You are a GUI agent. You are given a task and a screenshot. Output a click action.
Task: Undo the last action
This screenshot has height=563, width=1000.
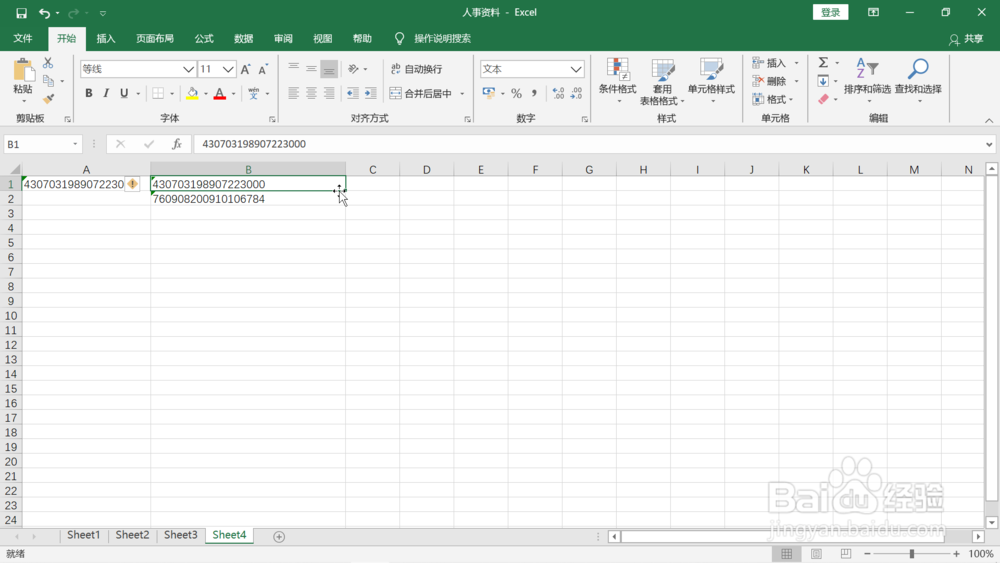(44, 13)
